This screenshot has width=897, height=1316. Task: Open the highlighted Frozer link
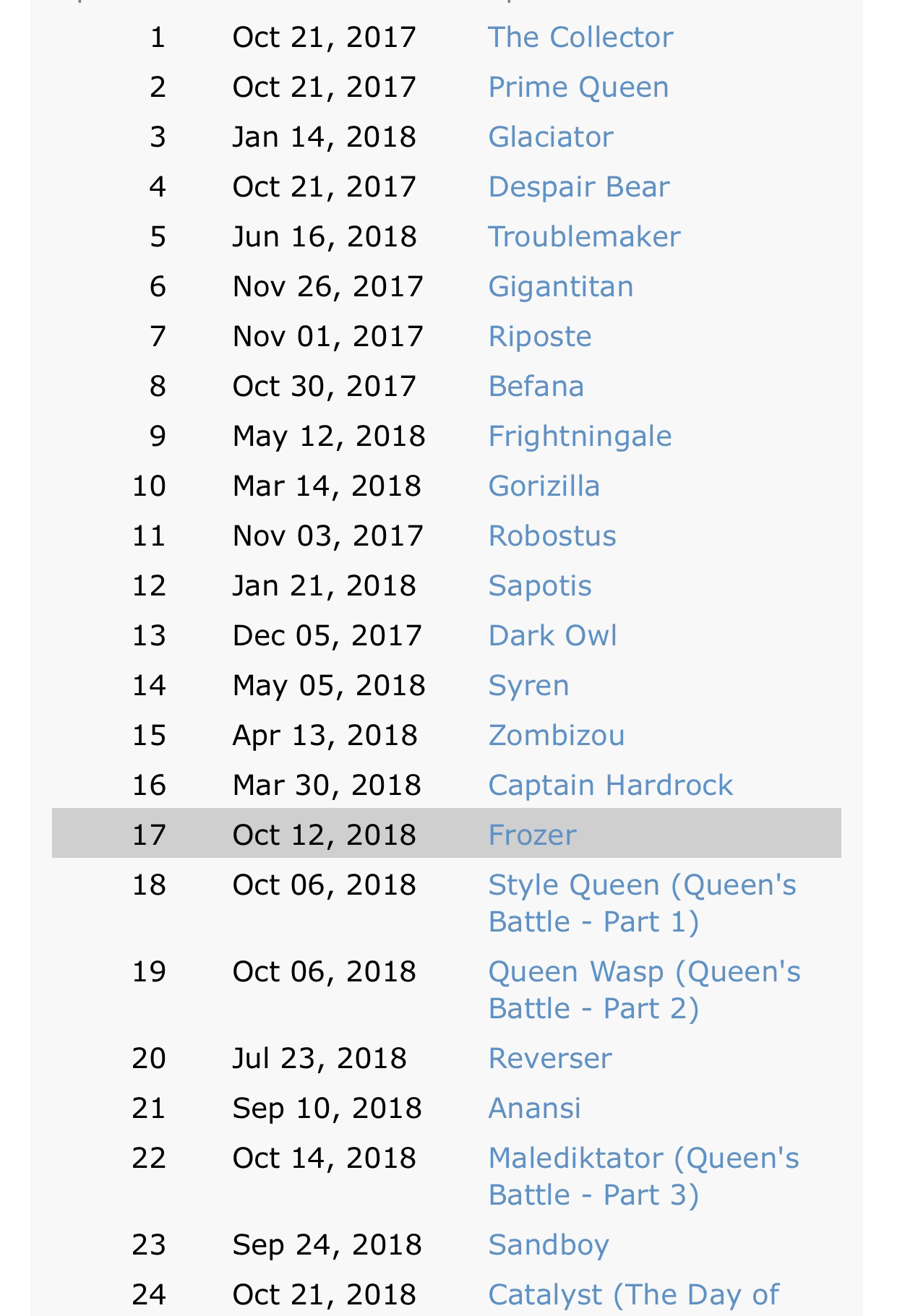(533, 835)
